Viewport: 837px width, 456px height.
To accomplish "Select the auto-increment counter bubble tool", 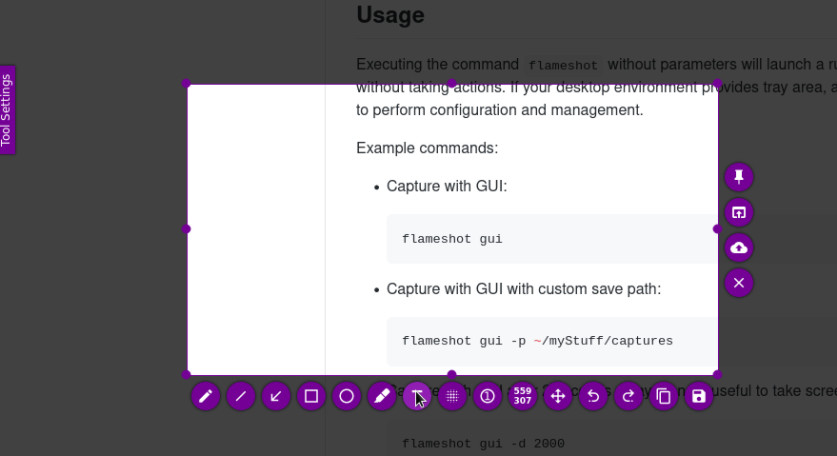I will click(x=487, y=396).
